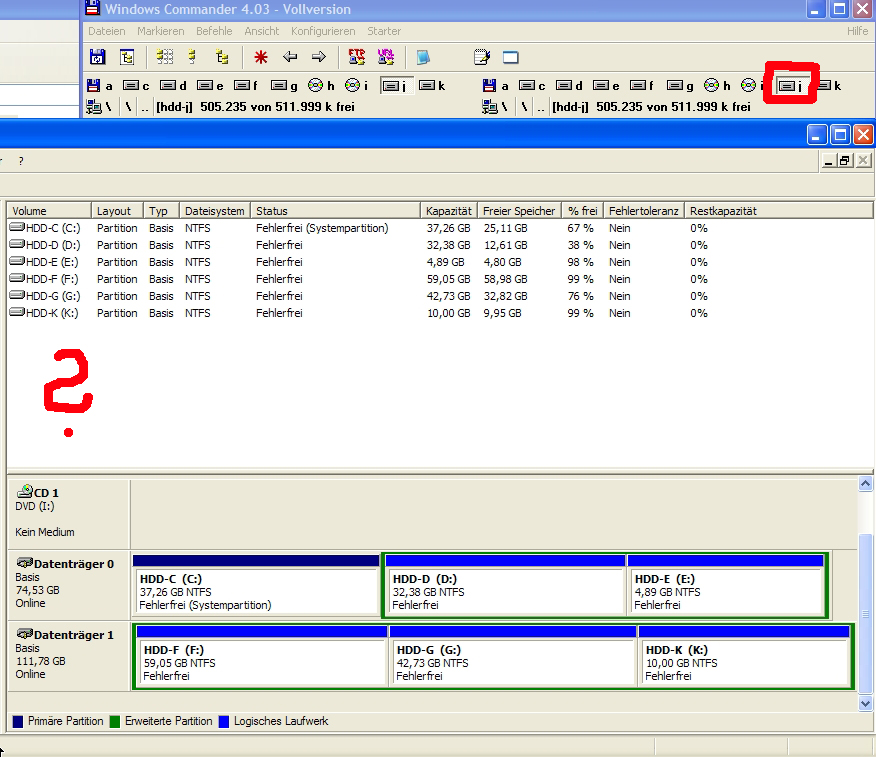Switch right panel to drive k
876x757 pixels.
click(x=829, y=86)
